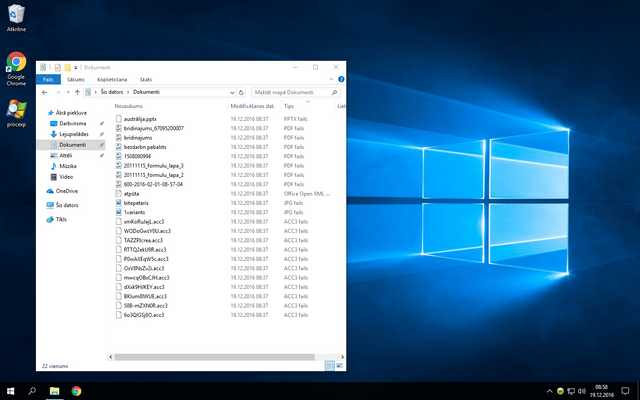
Task: Click chevron before Šis dators in address bar
Action: (x=96, y=92)
